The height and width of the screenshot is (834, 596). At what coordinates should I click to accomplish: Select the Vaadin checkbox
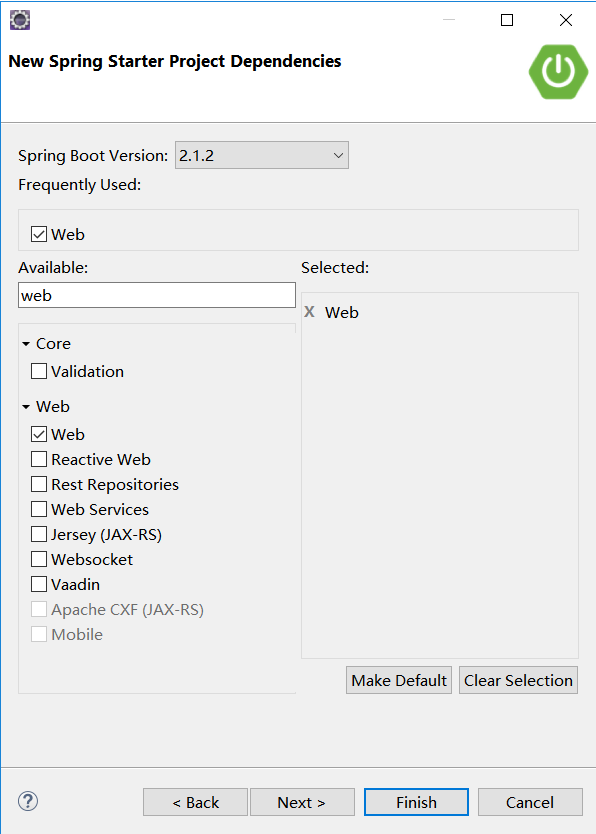pyautogui.click(x=38, y=584)
